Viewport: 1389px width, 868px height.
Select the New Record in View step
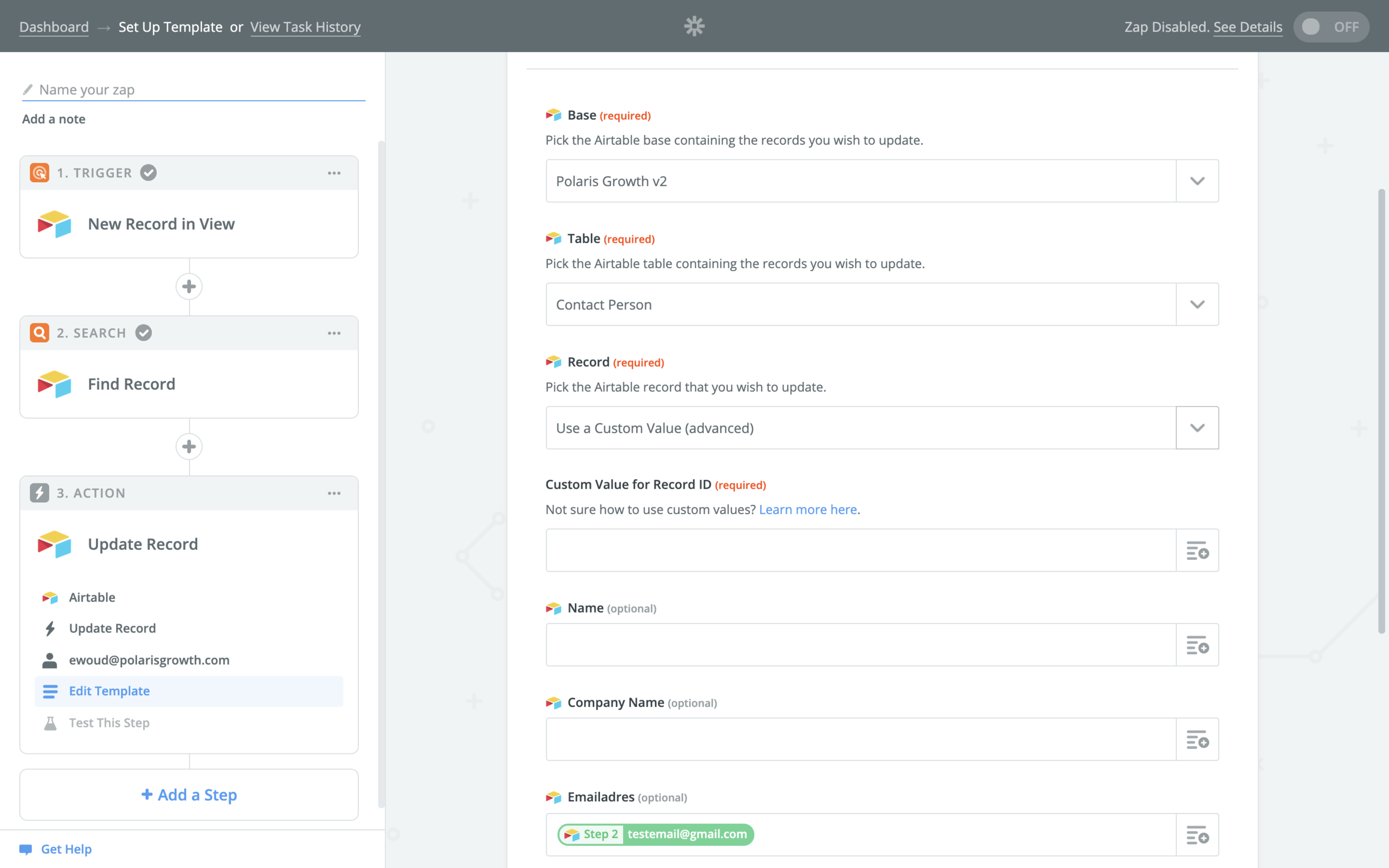click(189, 224)
